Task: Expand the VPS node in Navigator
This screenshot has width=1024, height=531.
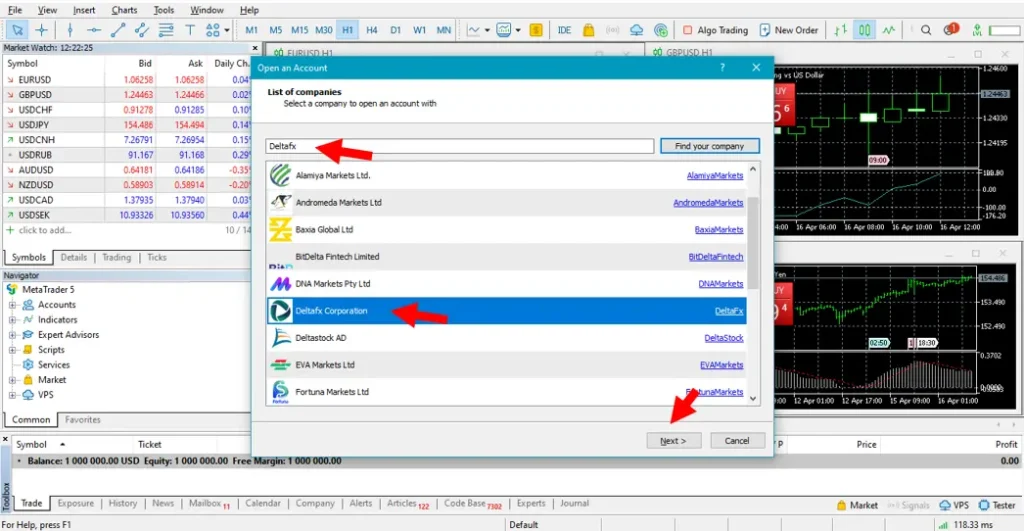Action: pyautogui.click(x=12, y=395)
